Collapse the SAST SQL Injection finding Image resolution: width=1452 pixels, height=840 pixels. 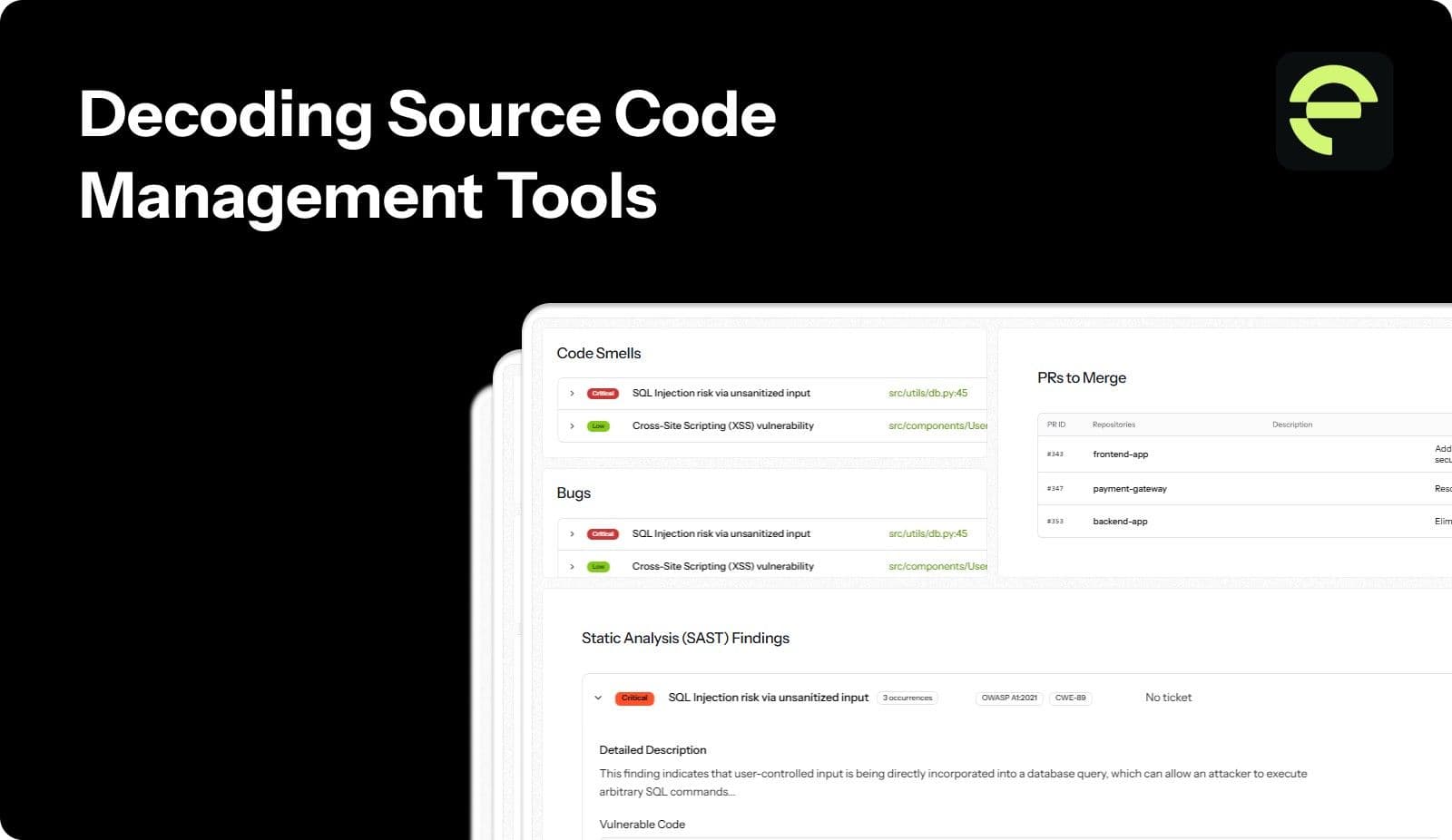(598, 698)
